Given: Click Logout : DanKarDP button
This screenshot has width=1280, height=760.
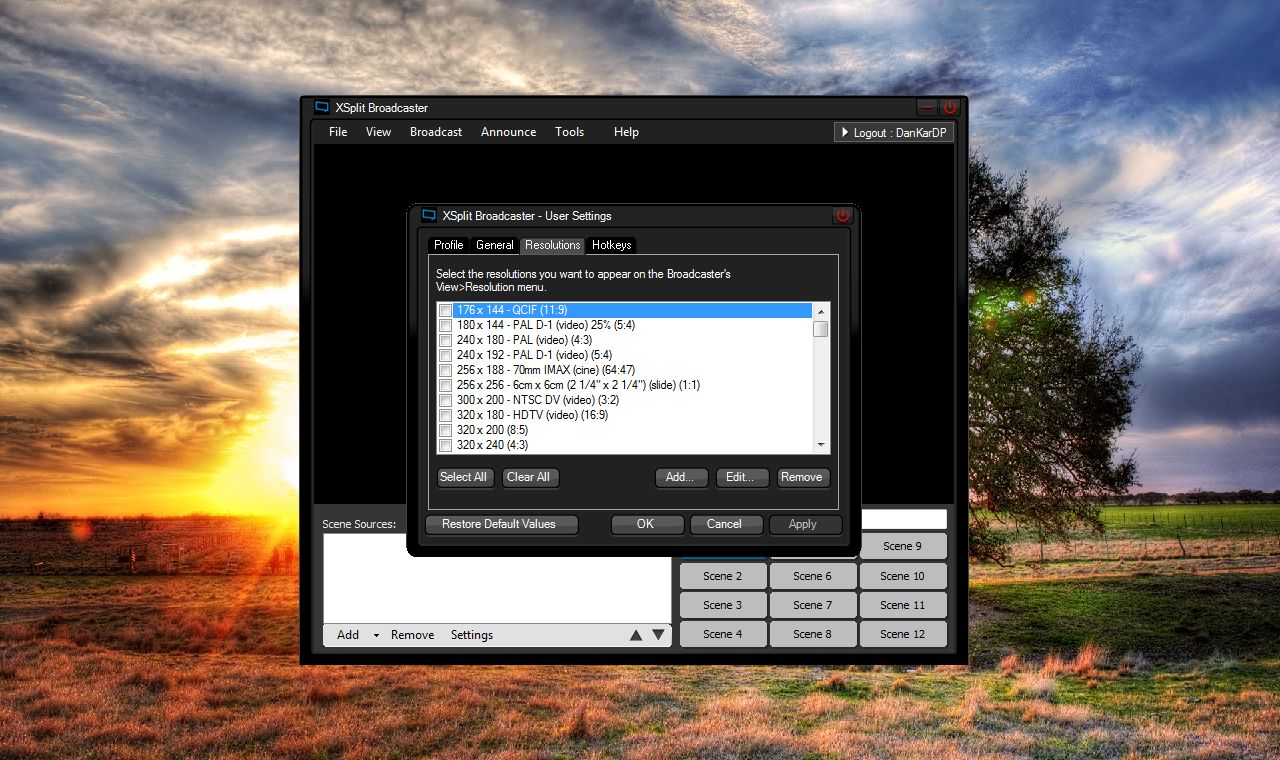Looking at the screenshot, I should click(894, 132).
